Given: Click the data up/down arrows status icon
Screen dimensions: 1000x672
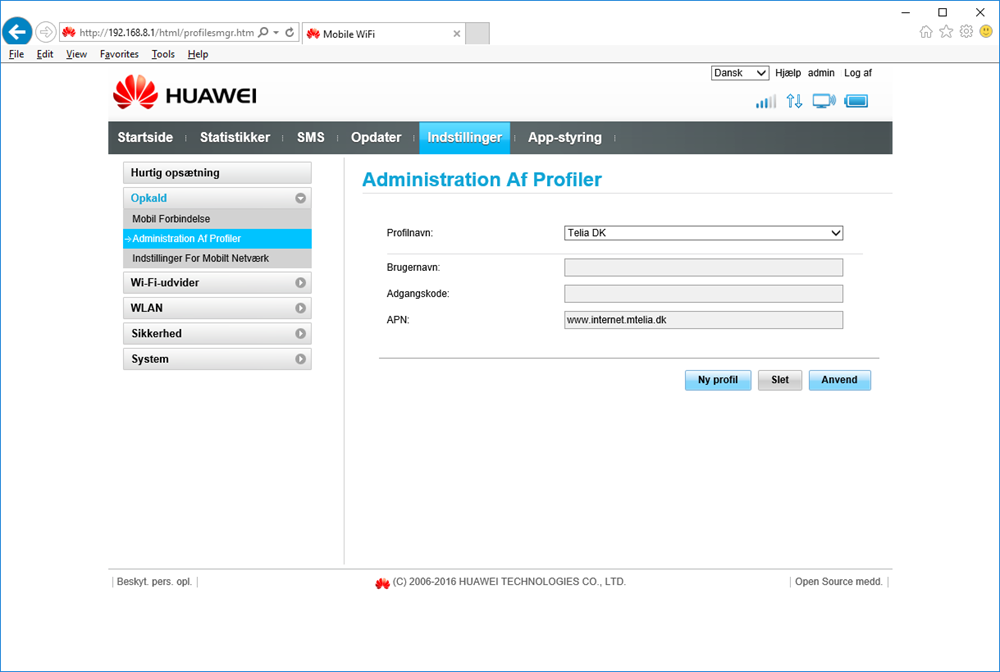Looking at the screenshot, I should click(794, 101).
